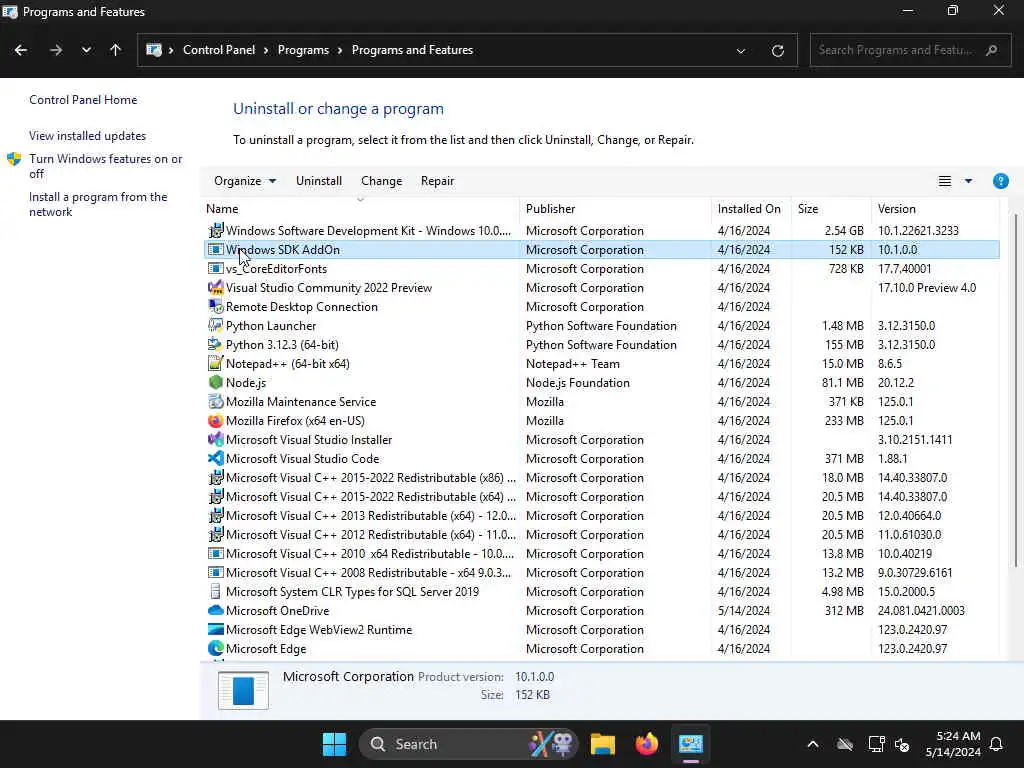Click the OneDrive tray cloud icon
1024x768 pixels.
[x=845, y=744]
